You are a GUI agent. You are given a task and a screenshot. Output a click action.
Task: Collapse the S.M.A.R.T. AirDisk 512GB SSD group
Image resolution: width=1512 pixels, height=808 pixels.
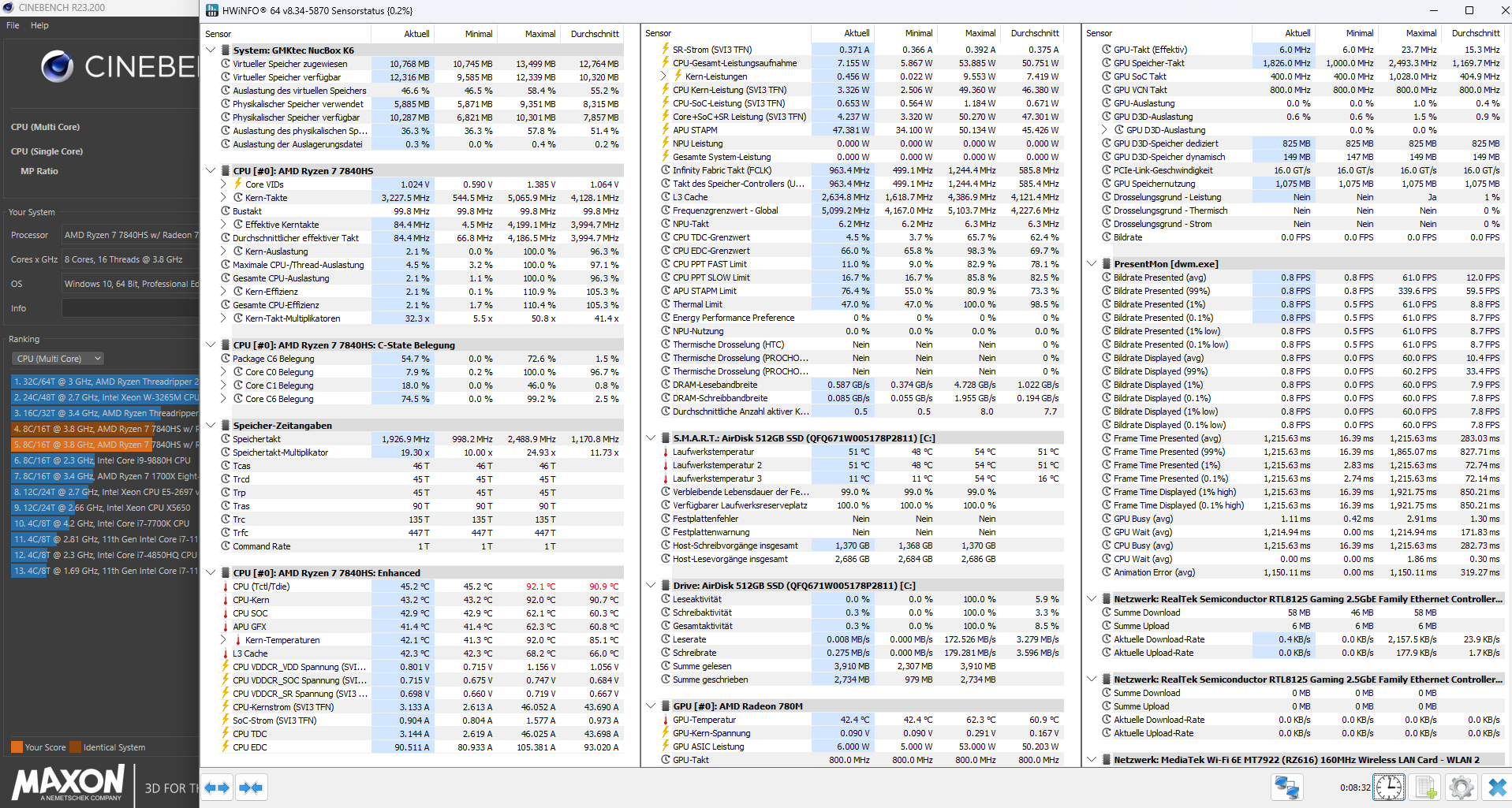[651, 438]
